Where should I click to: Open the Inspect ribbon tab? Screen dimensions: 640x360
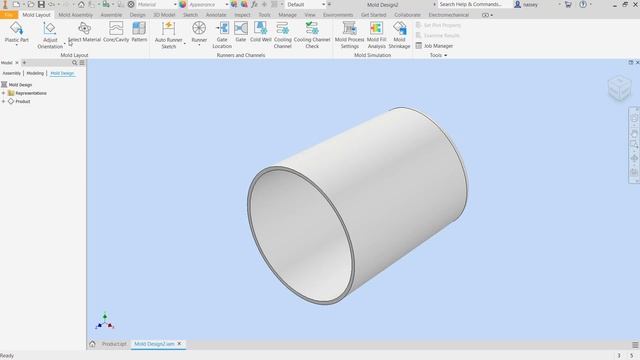click(242, 15)
